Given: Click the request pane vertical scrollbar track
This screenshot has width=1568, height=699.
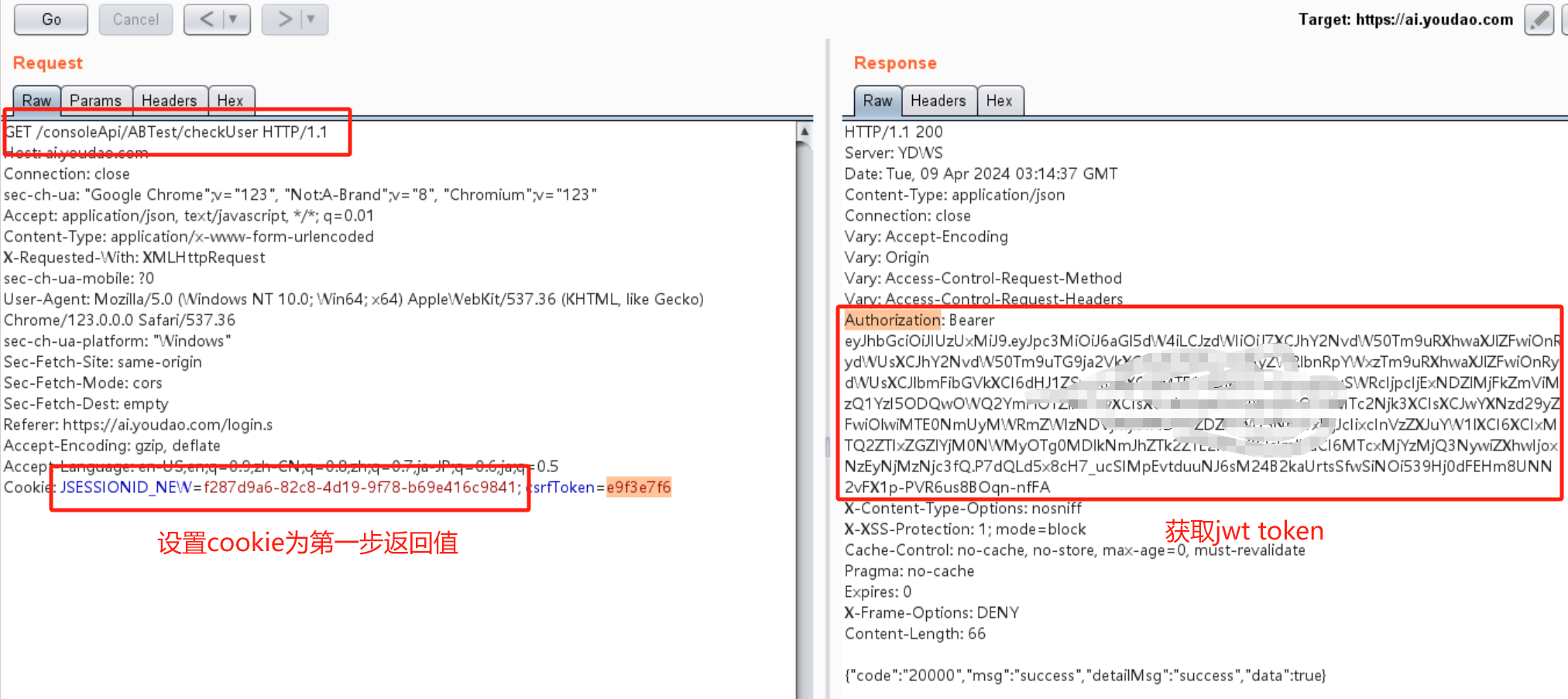Looking at the screenshot, I should pyautogui.click(x=805, y=422).
